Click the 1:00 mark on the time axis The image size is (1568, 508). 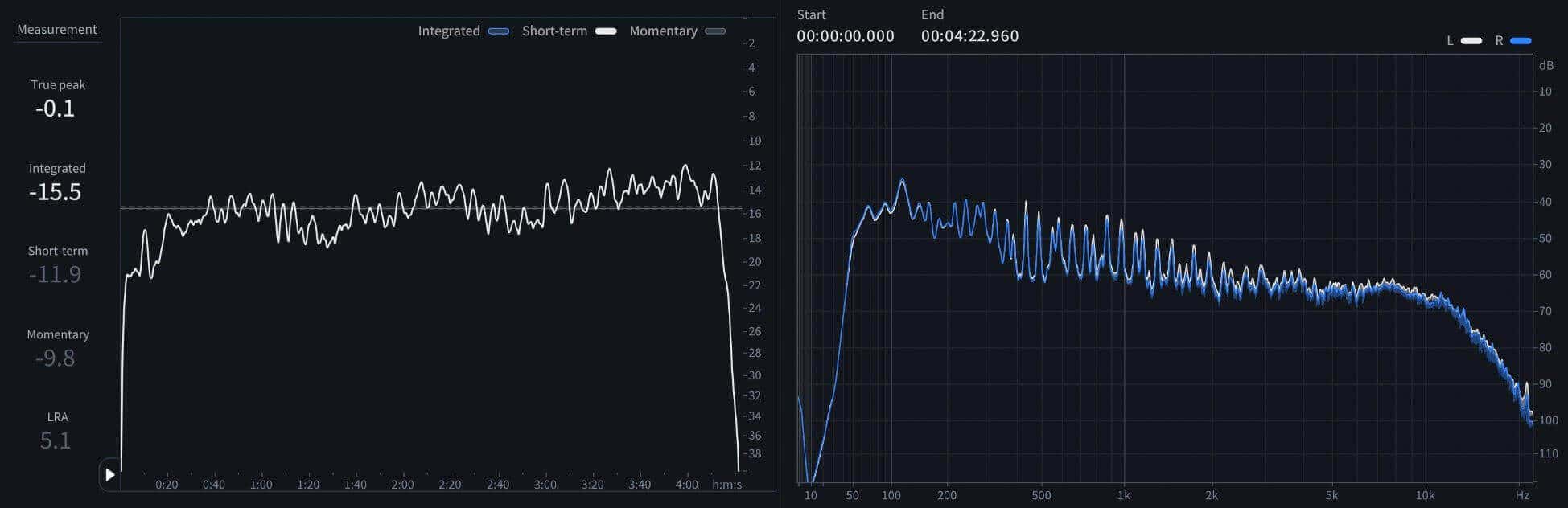point(261,485)
